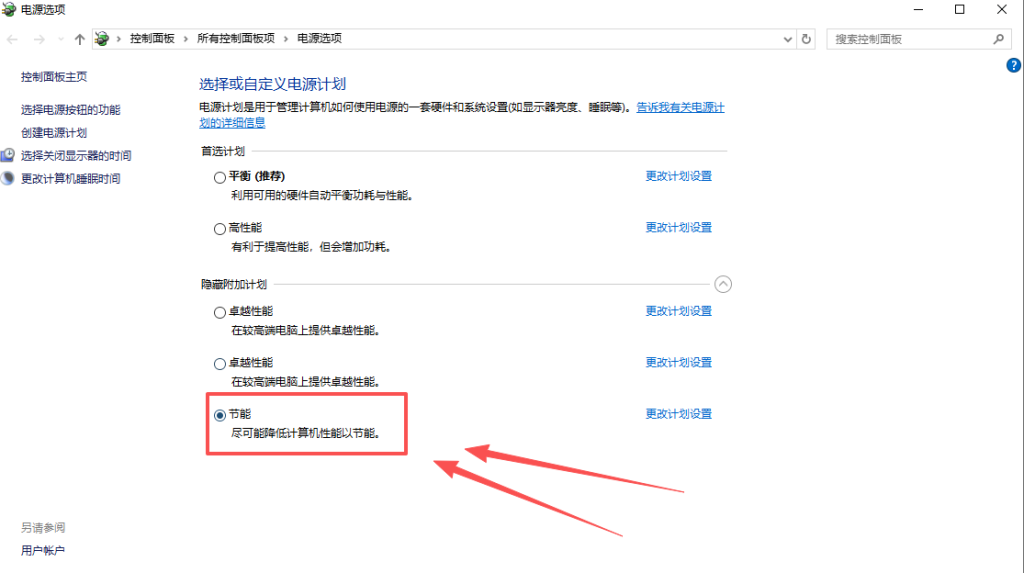Navigate to 控制面板 in the breadcrumb
The image size is (1024, 573).
(x=152, y=39)
